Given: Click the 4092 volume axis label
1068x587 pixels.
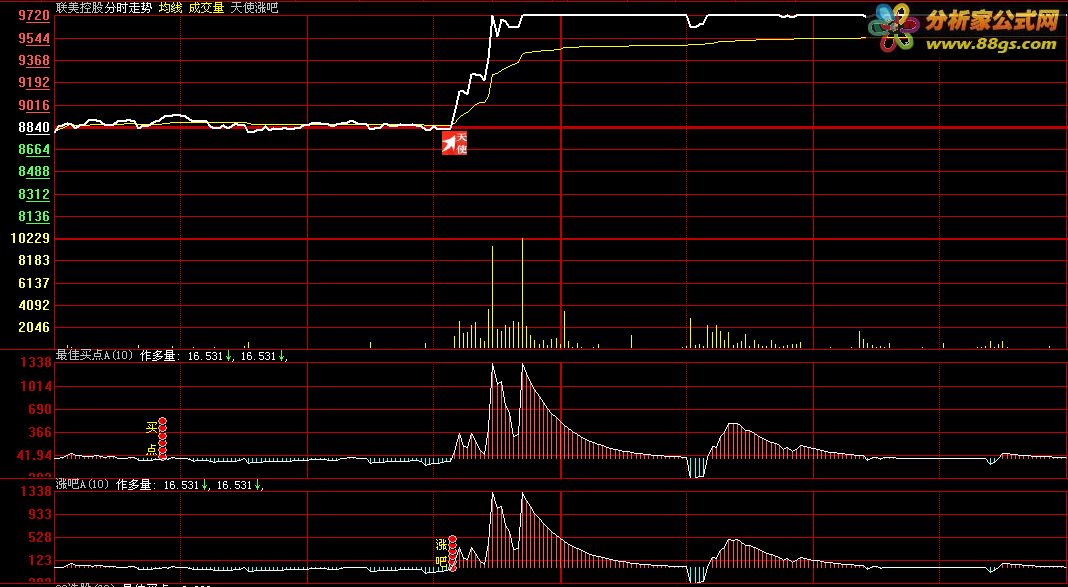Looking at the screenshot, I should click(33, 305).
